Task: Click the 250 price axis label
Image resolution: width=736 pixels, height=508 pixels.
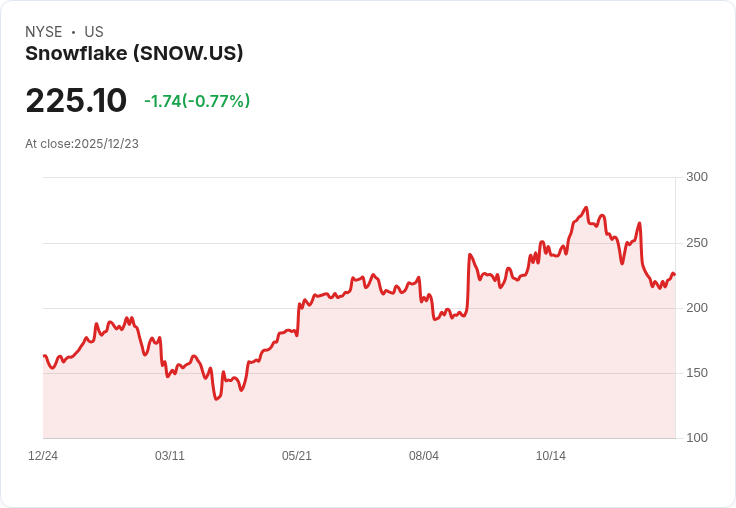Action: [697, 243]
